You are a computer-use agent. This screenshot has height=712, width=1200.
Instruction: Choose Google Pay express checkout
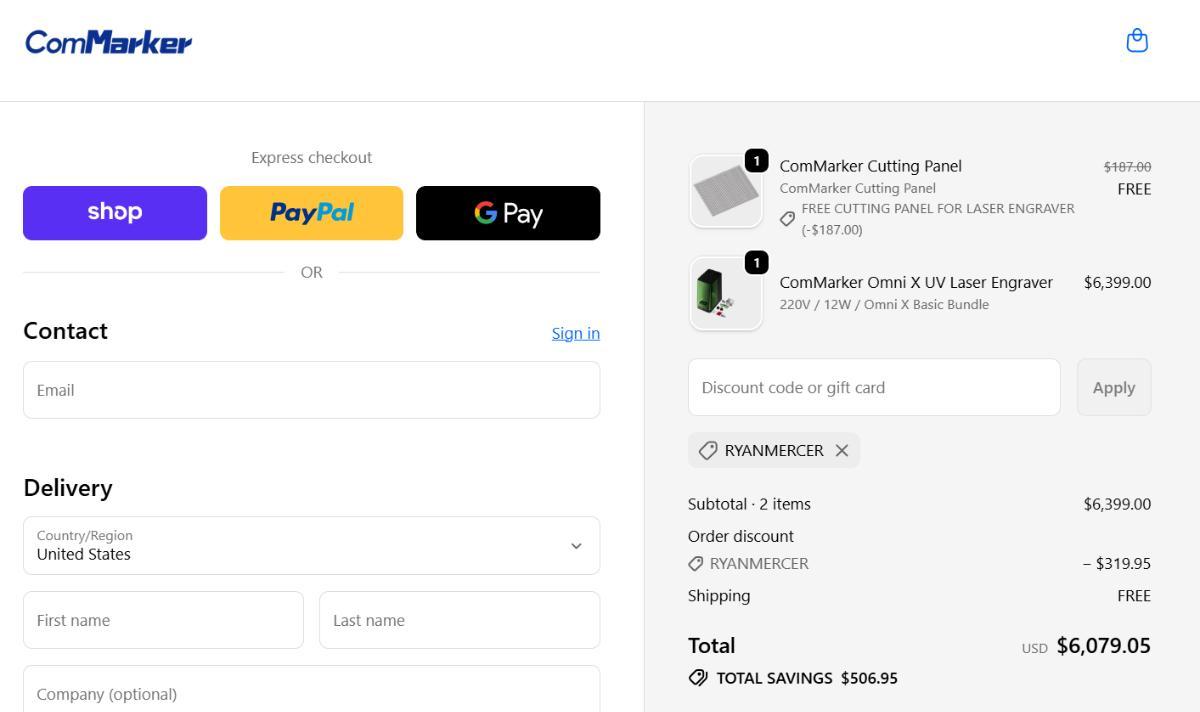click(x=508, y=213)
